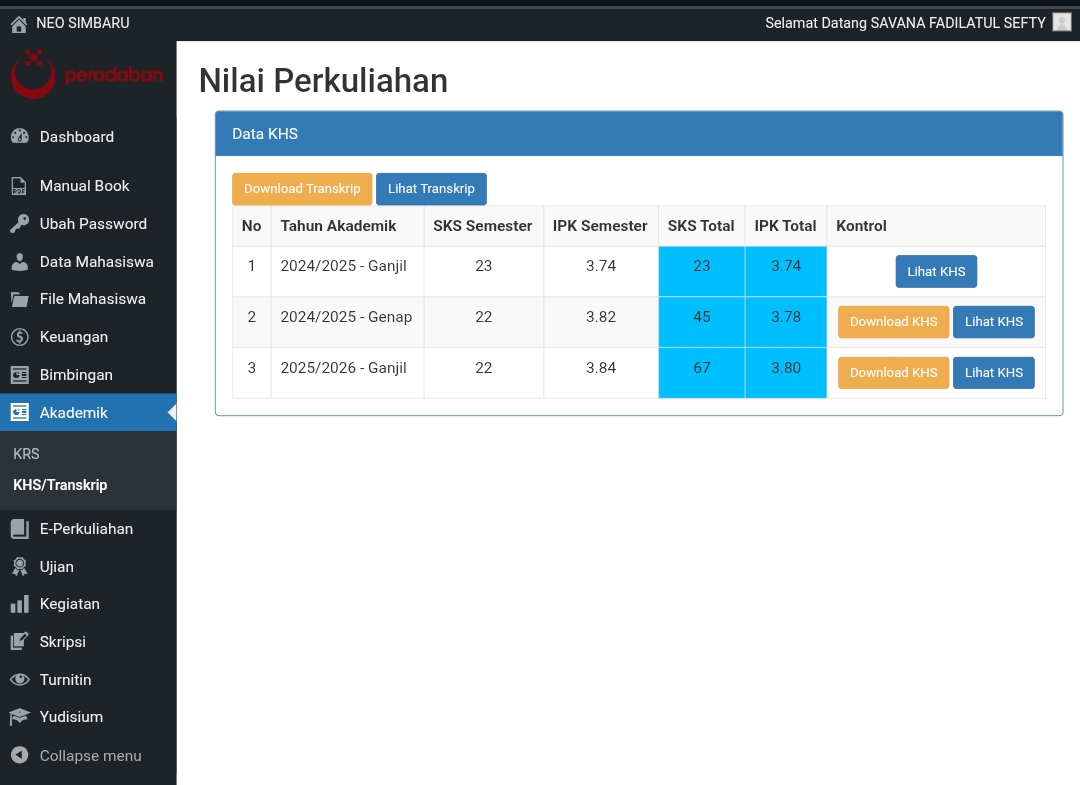Click the E-Perkuliahan book icon

click(20, 529)
